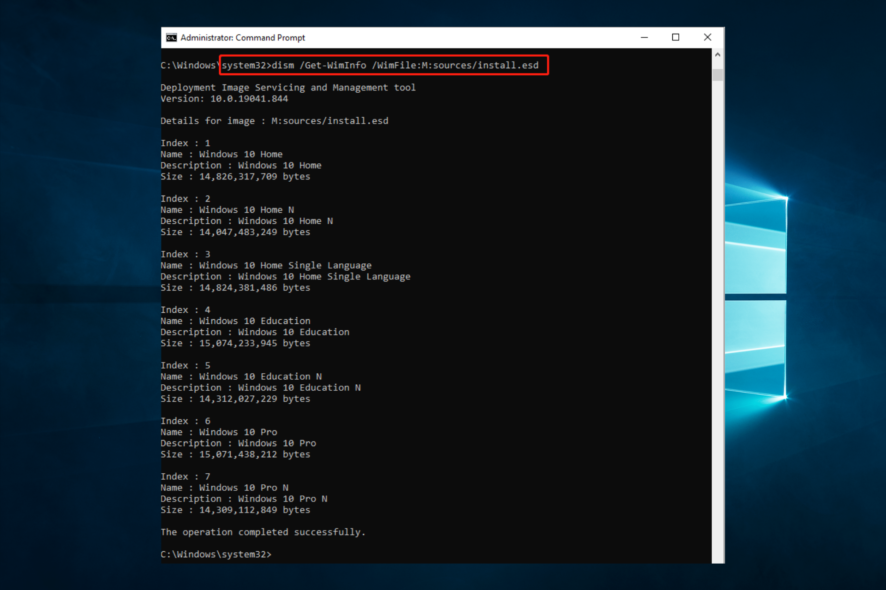Click the 'Index : 2' line

[185, 199]
